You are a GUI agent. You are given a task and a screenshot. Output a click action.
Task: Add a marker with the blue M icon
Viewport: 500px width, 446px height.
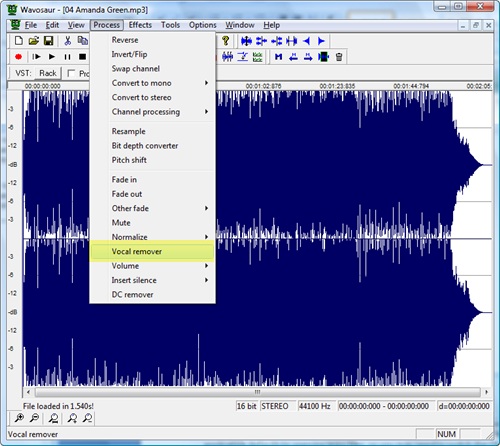[x=279, y=57]
